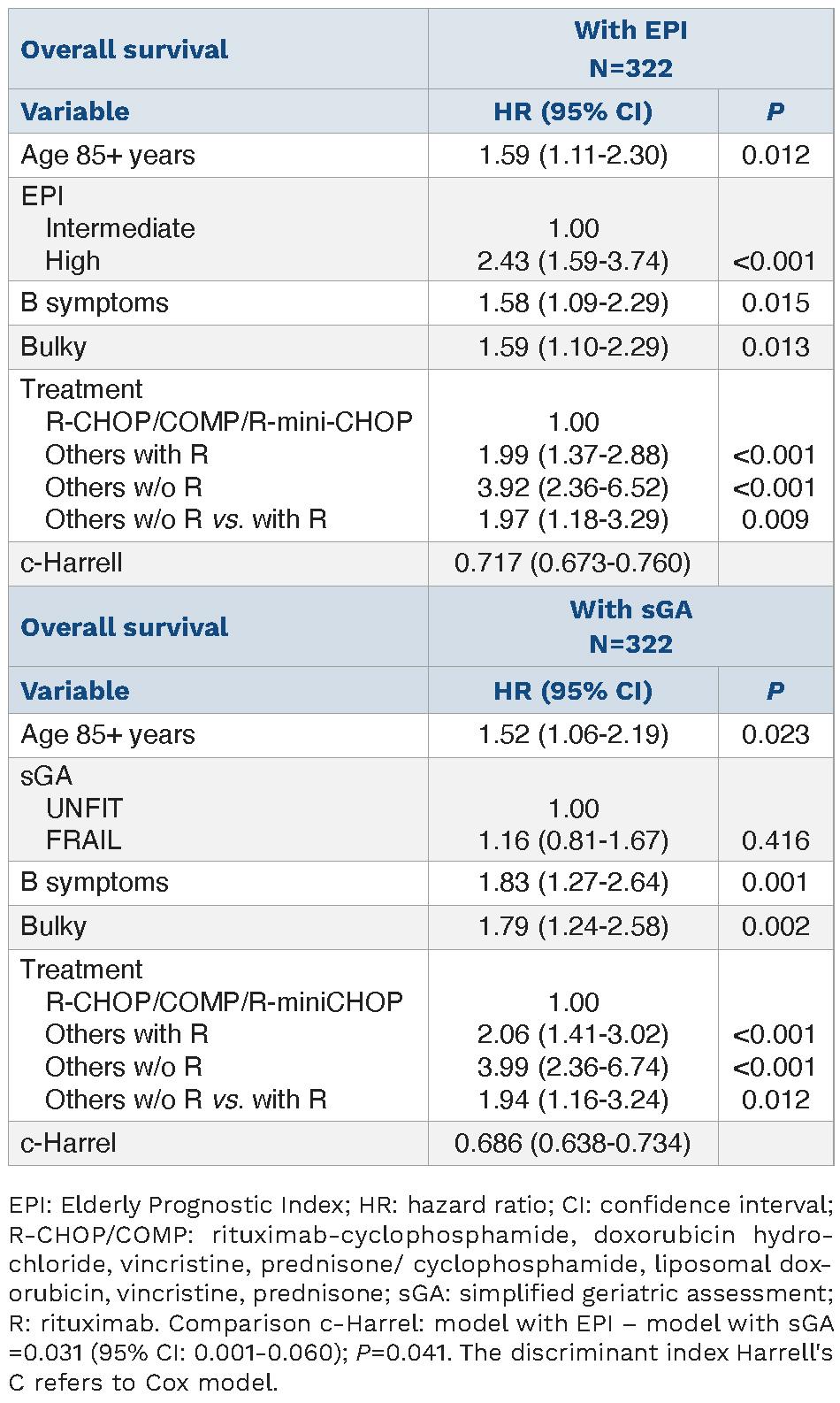Select the hazard ratio 1.59 (1.11-2.30)

click(573, 156)
